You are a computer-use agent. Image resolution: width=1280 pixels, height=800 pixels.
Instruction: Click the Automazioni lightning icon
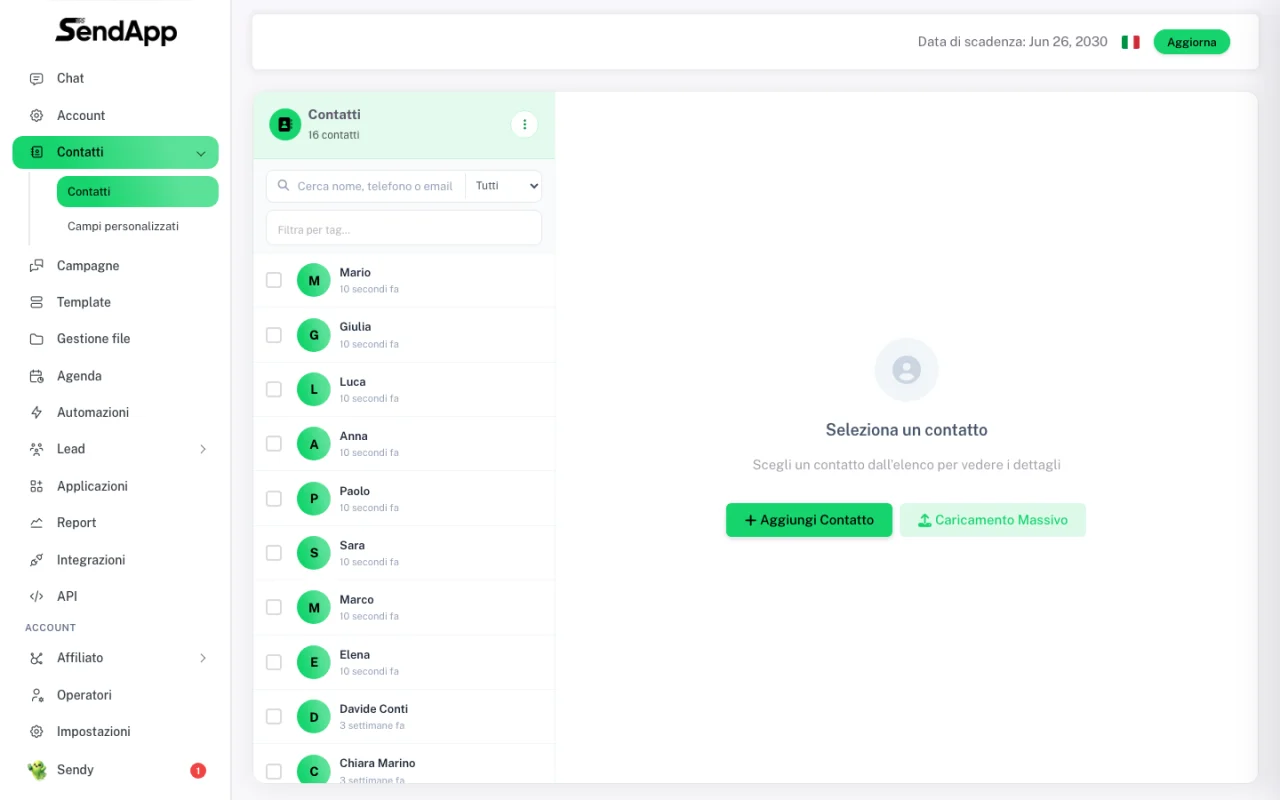pyautogui.click(x=37, y=412)
